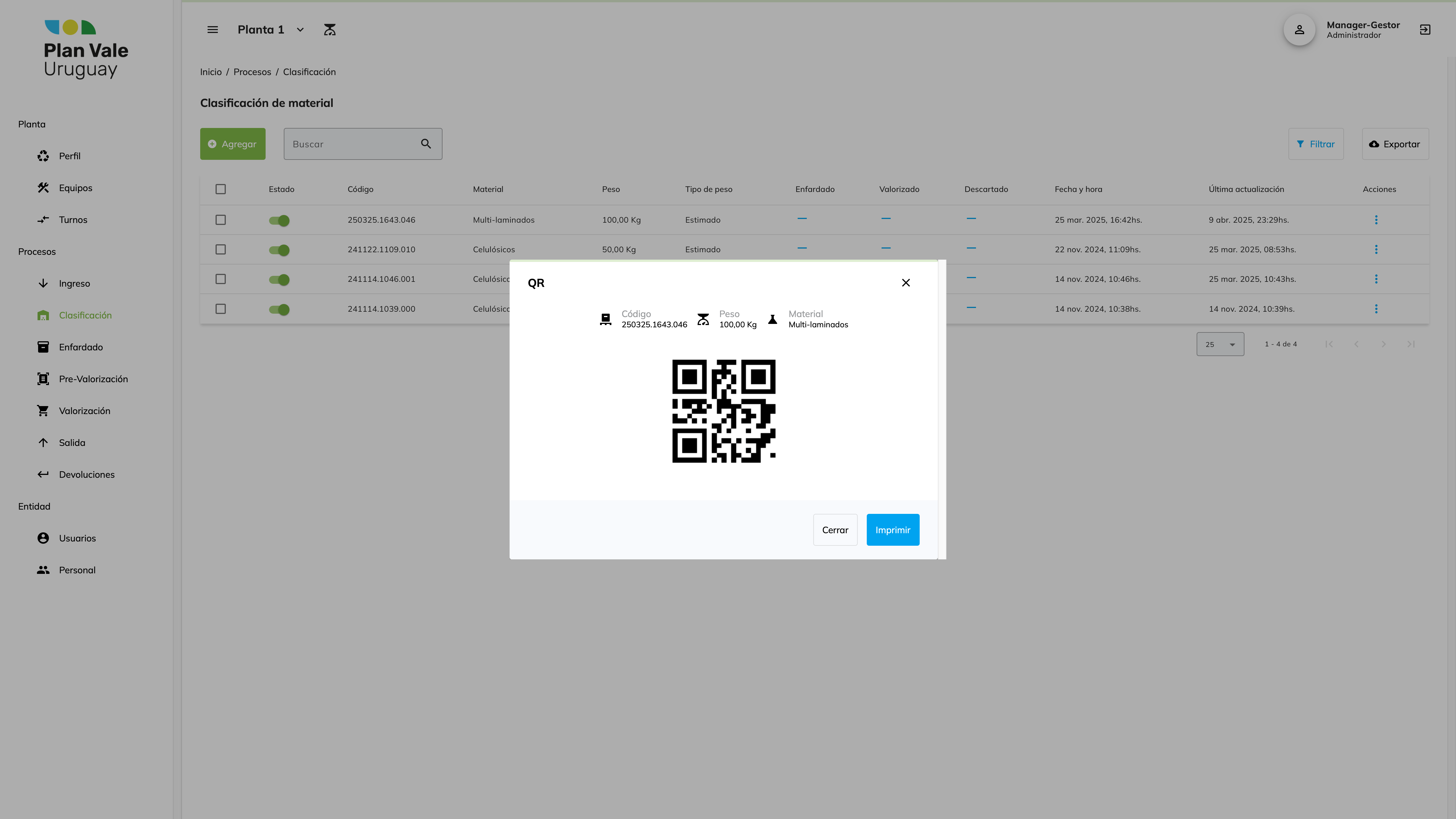Check the box for row 241122.1109.010
1456x819 pixels.
(220, 249)
